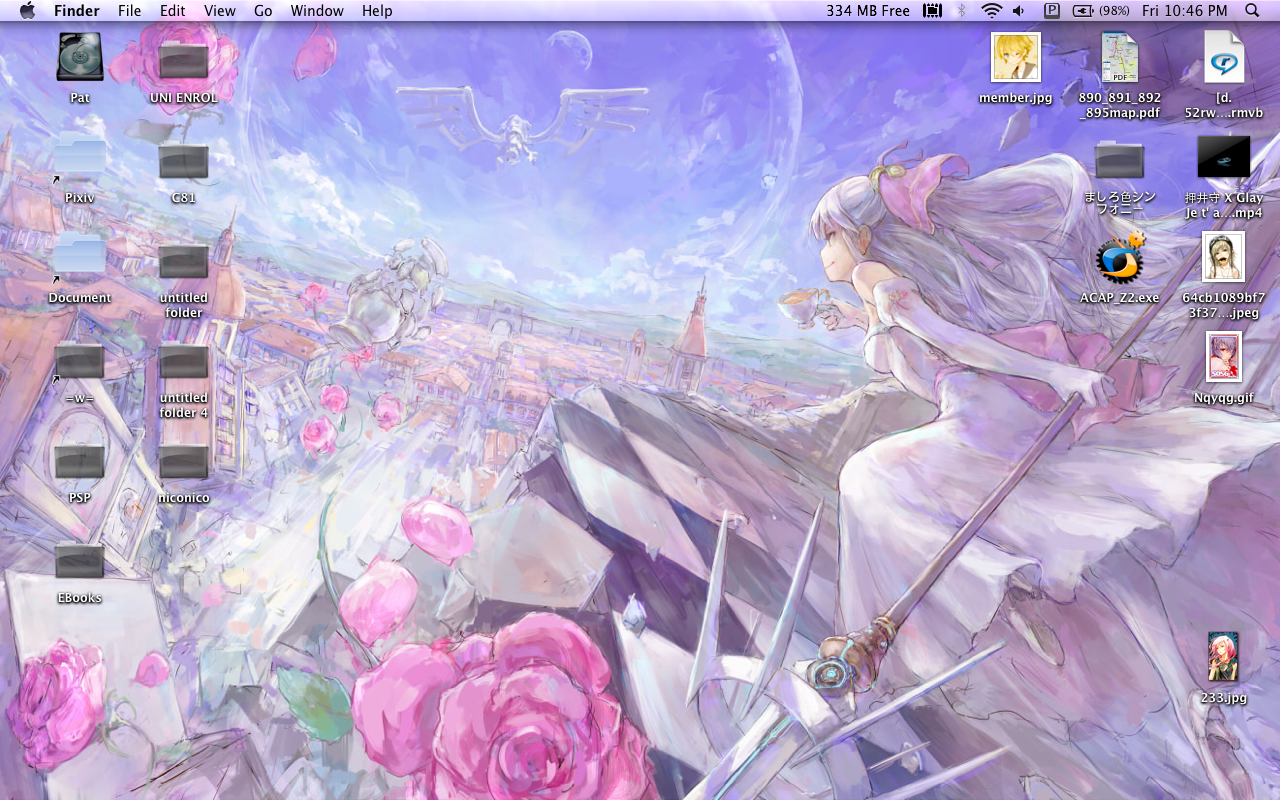Select the PSP folder icon

(80, 461)
